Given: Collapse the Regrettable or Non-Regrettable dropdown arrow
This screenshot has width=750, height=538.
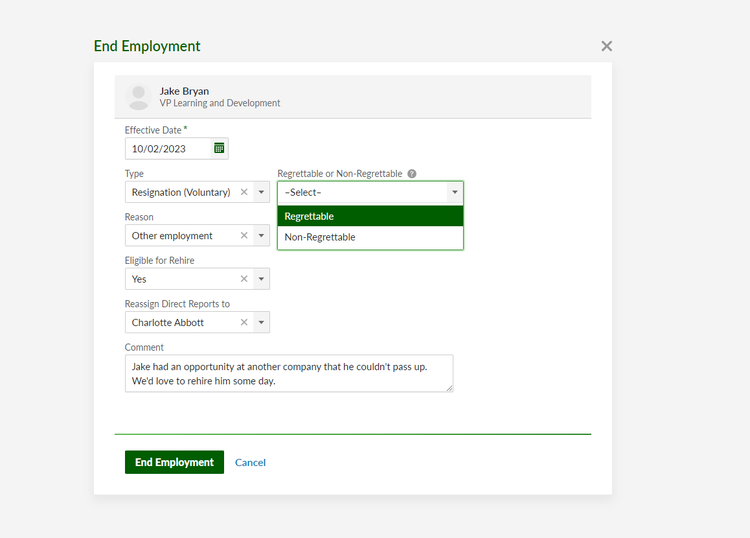Looking at the screenshot, I should pos(454,192).
